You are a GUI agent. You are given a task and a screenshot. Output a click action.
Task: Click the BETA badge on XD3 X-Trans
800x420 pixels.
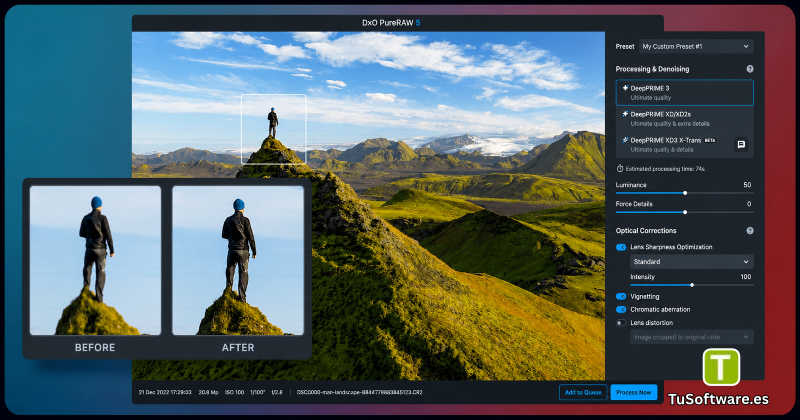pyautogui.click(x=710, y=140)
